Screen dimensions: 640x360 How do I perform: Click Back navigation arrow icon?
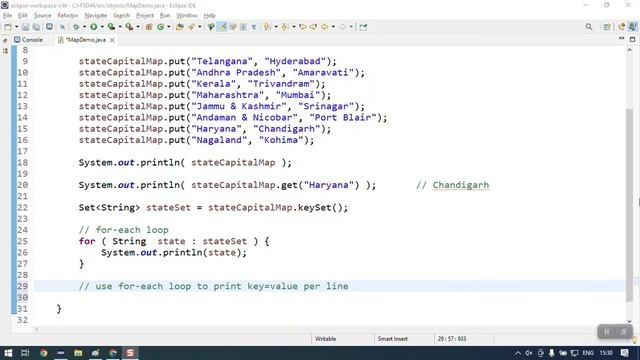click(x=325, y=27)
